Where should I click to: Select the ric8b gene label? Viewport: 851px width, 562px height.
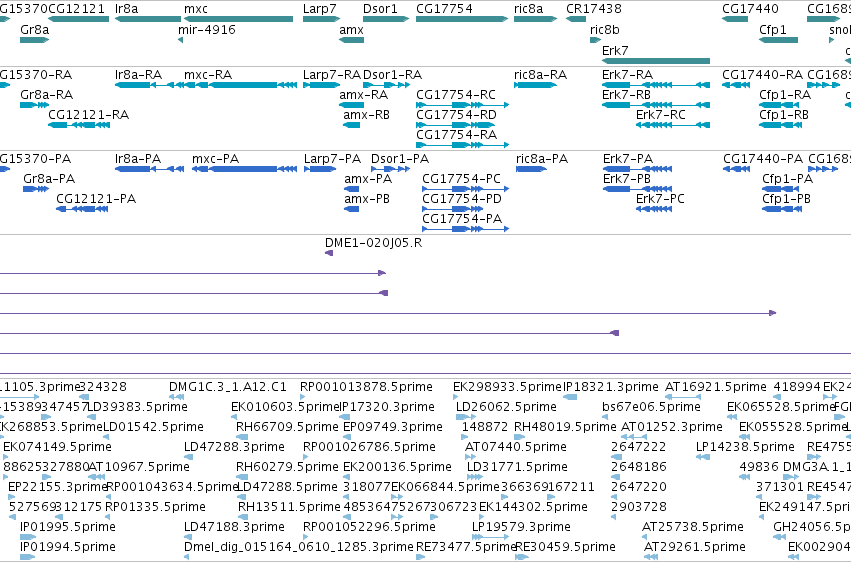click(x=605, y=29)
